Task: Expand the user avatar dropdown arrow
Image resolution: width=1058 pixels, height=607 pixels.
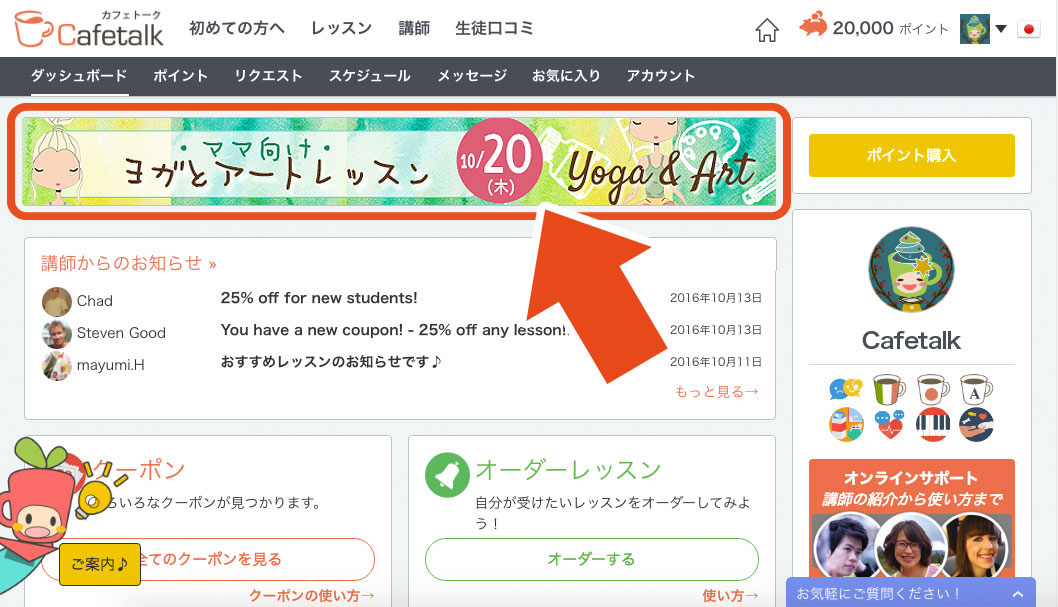Action: tap(1001, 29)
